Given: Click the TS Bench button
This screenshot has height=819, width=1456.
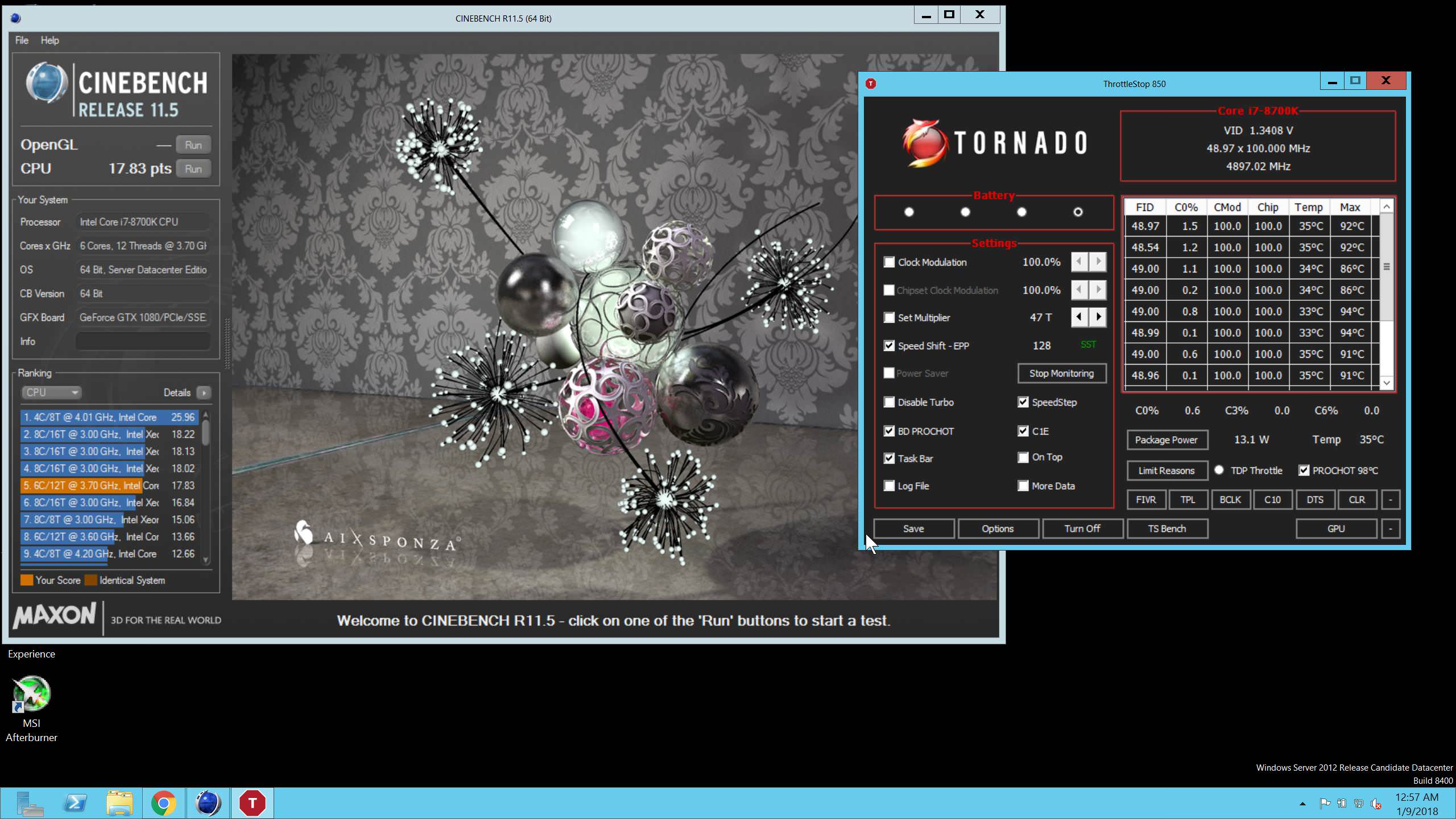Looking at the screenshot, I should pyautogui.click(x=1167, y=528).
